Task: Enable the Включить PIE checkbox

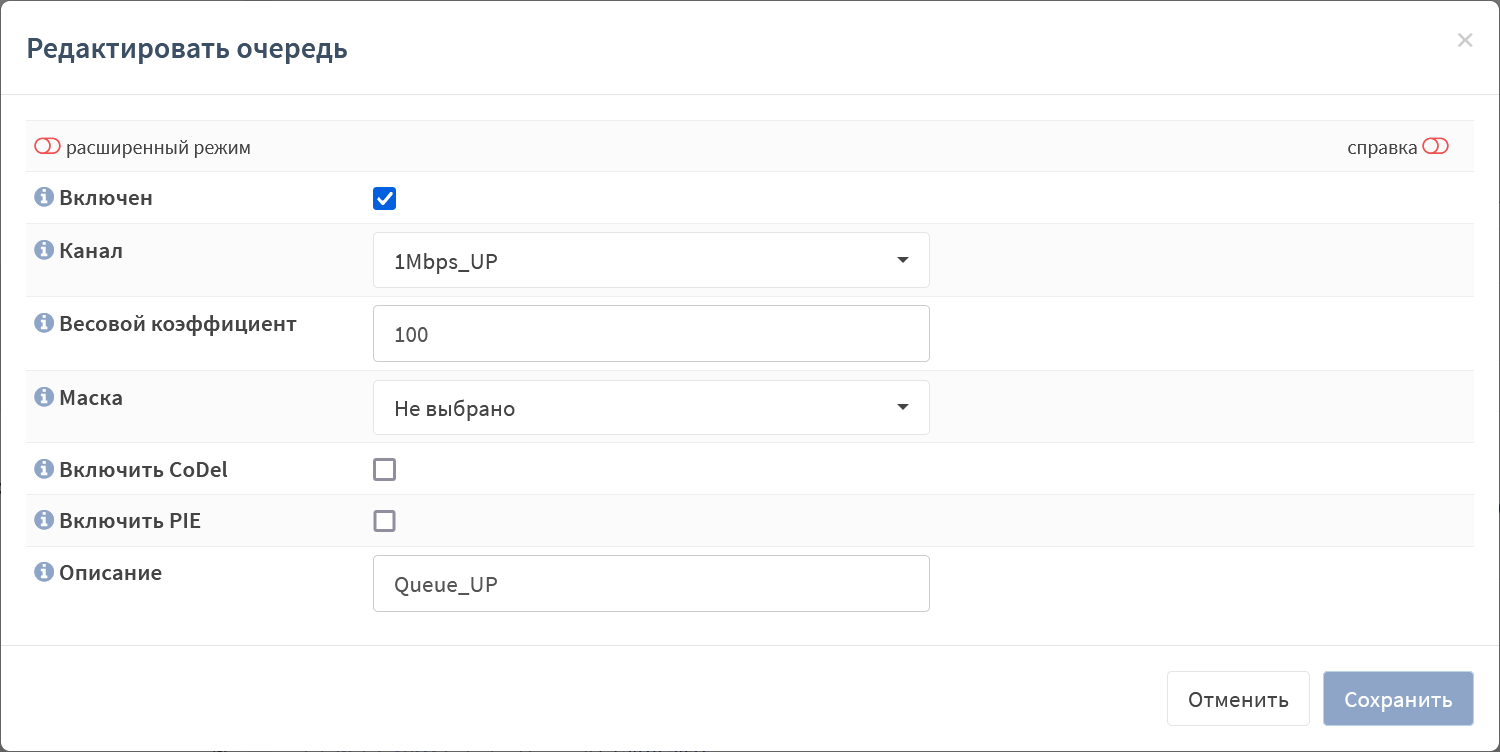Action: [384, 520]
